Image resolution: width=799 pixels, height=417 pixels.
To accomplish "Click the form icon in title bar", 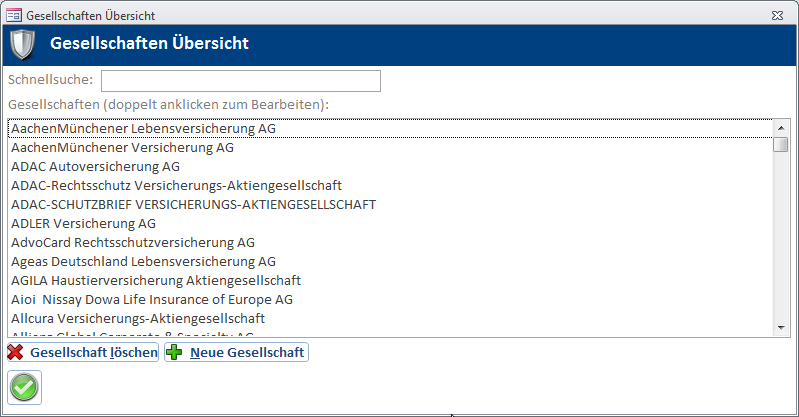I will click(x=14, y=15).
